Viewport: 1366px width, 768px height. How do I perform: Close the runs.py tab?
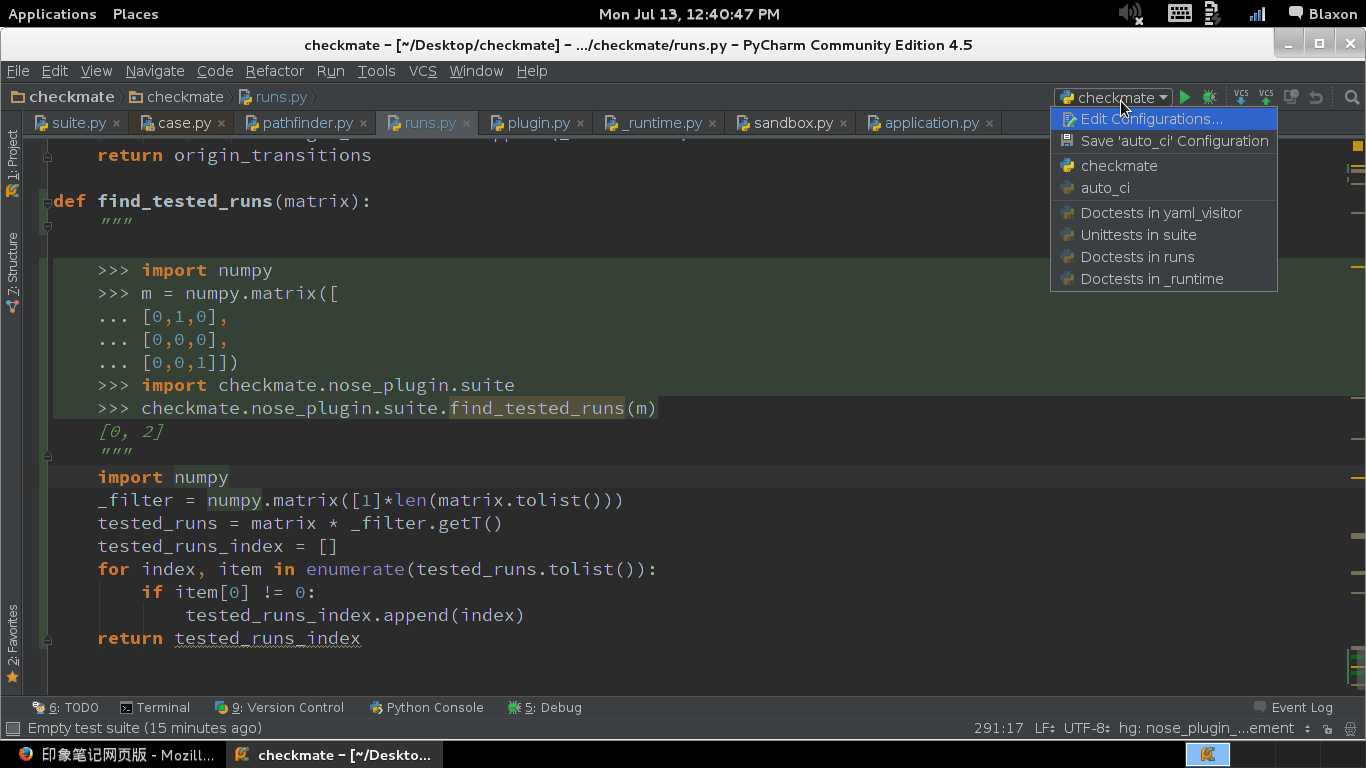(466, 123)
